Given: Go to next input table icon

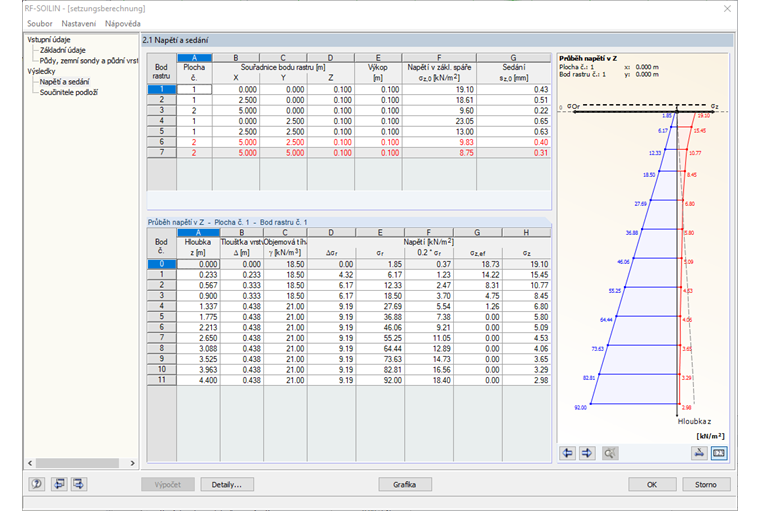Looking at the screenshot, I should tap(79, 484).
